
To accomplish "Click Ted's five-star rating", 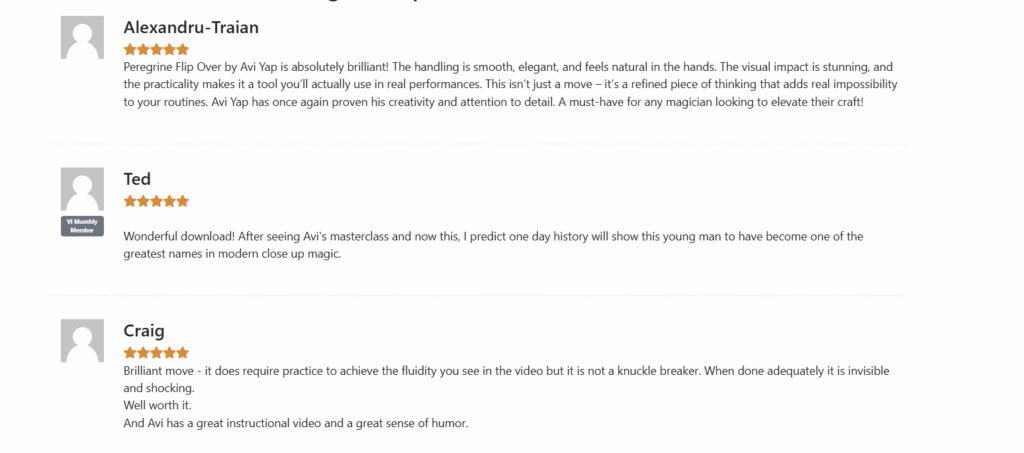I will [x=156, y=201].
